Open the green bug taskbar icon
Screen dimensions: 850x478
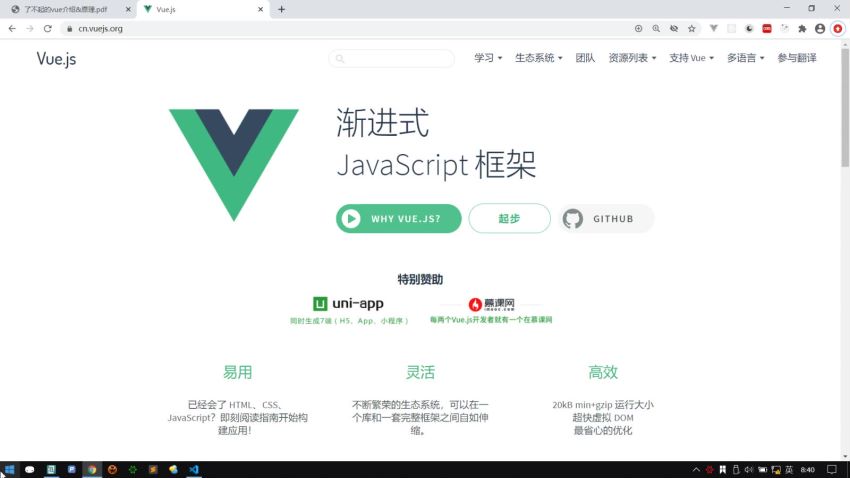pyautogui.click(x=133, y=470)
